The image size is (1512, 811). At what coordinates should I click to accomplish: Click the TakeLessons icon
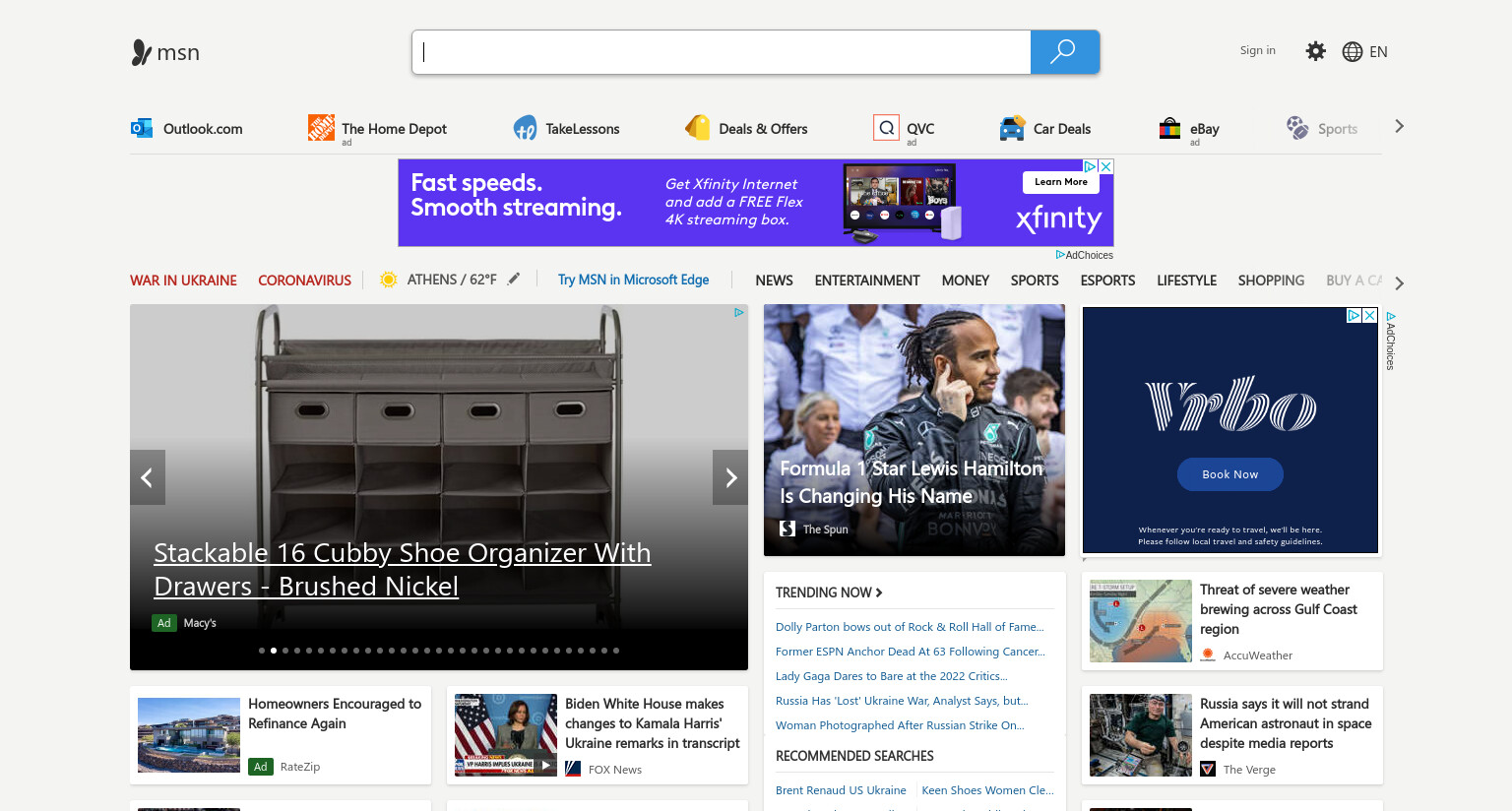coord(525,128)
